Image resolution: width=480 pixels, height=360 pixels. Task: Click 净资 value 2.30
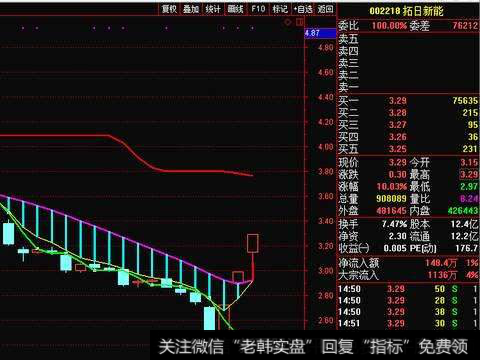point(397,236)
